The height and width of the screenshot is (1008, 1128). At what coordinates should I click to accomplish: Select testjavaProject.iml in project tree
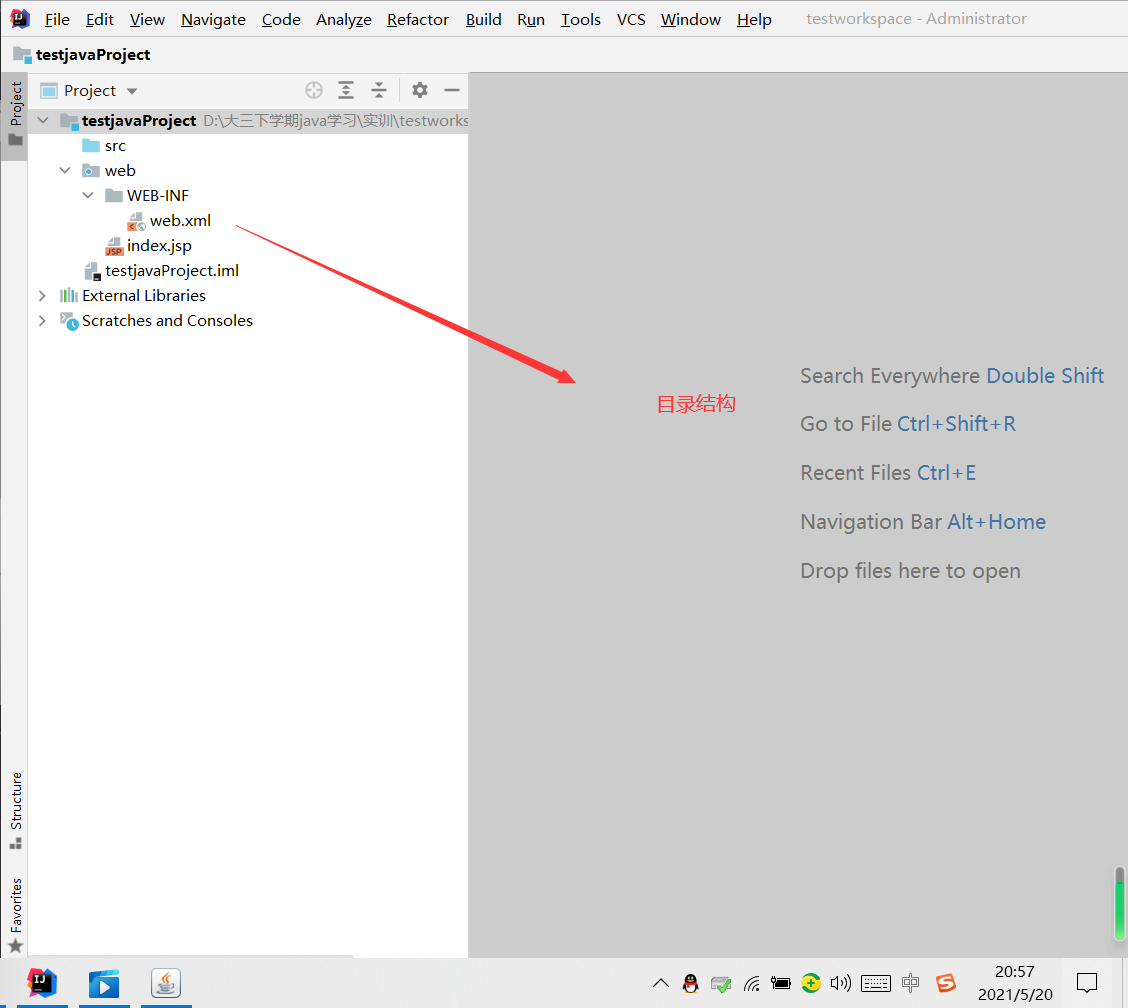pos(172,271)
